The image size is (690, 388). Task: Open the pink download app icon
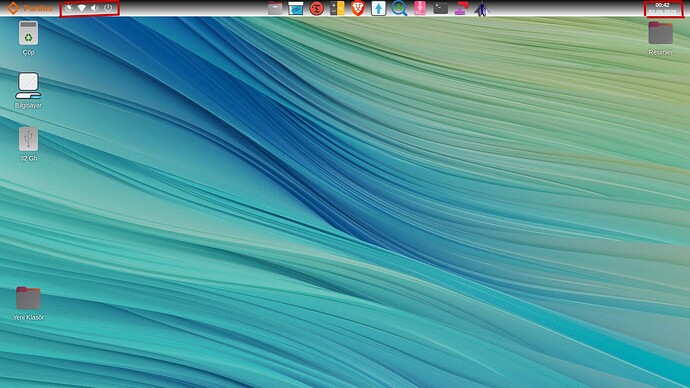coord(420,8)
